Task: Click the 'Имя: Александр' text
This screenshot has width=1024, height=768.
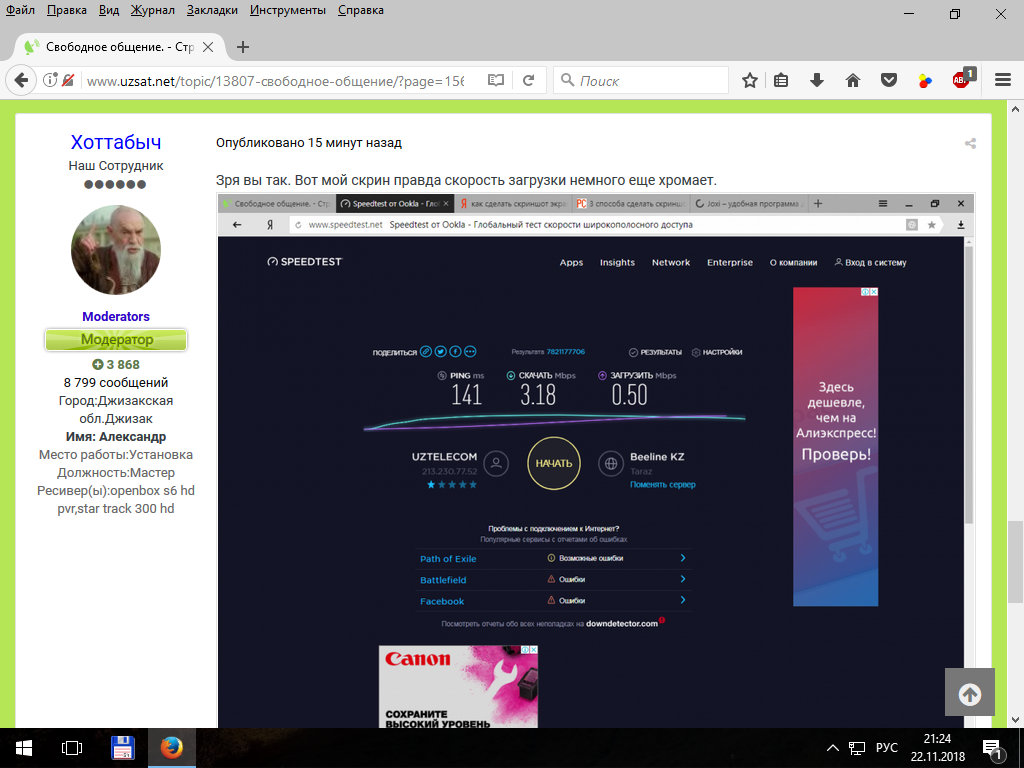Action: coord(116,437)
